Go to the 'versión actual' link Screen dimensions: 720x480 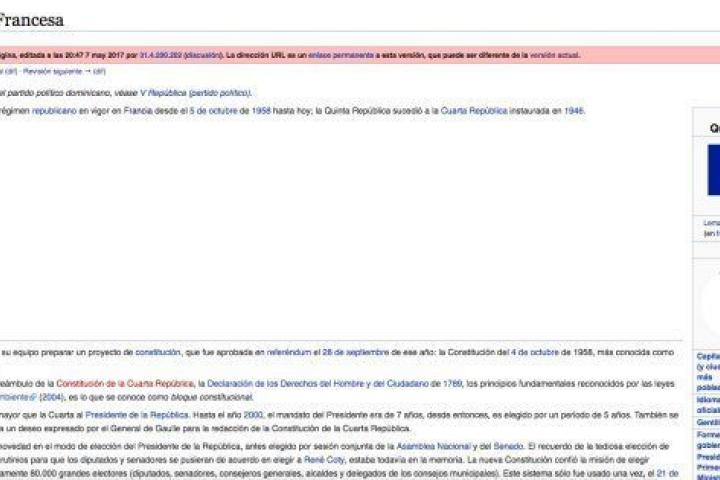click(x=555, y=55)
